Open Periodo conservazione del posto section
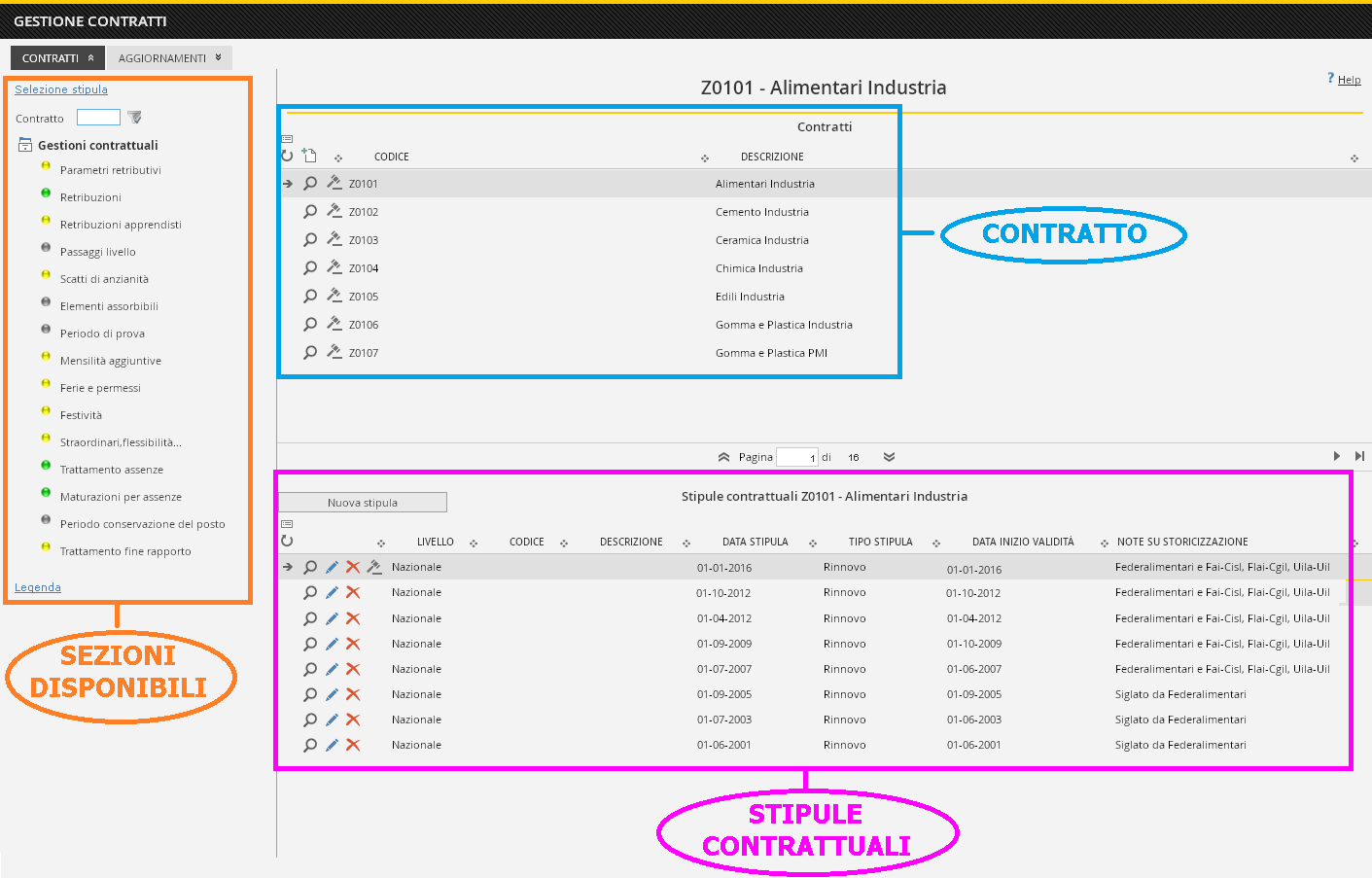This screenshot has height=878, width=1372. [x=143, y=524]
